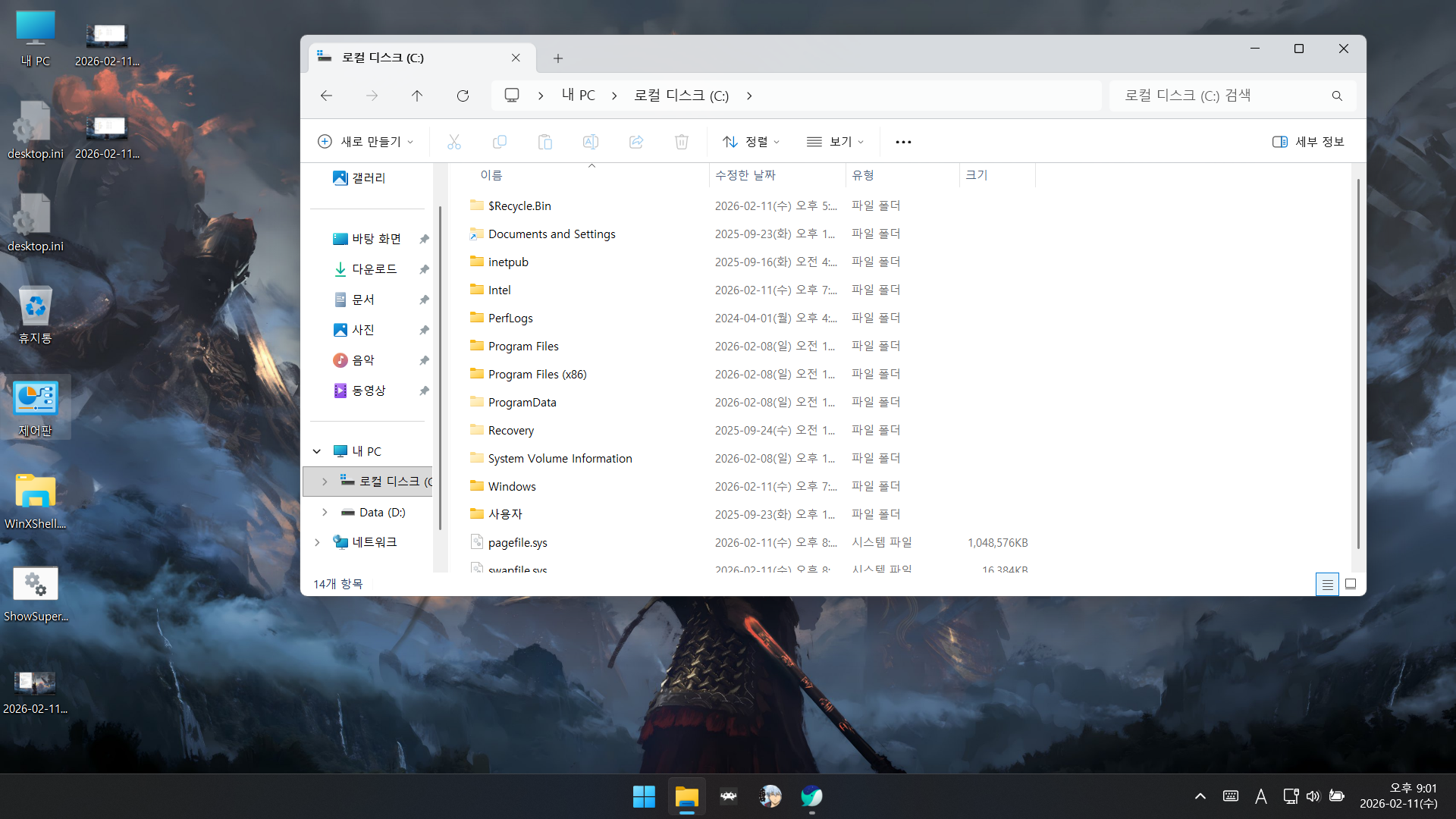Expand the Data (D:) tree node

pos(325,513)
